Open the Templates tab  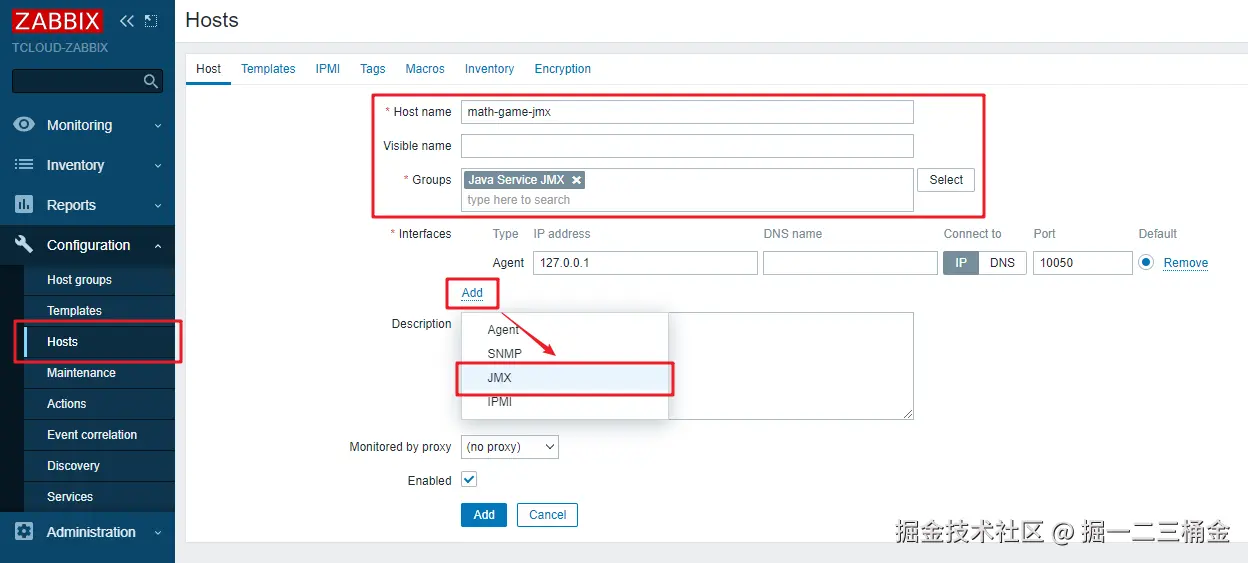268,69
